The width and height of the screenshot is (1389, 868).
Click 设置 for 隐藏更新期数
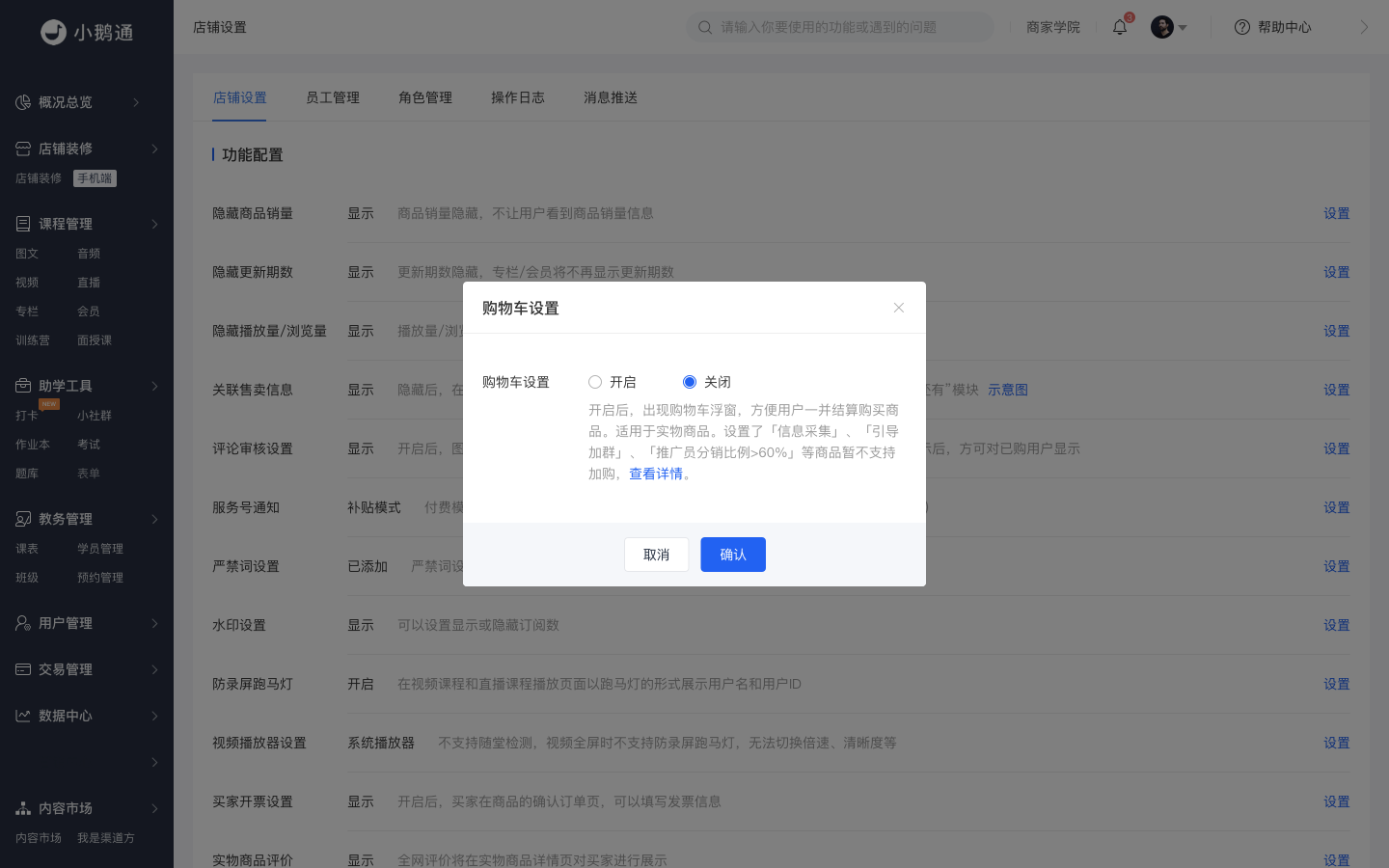(1336, 272)
